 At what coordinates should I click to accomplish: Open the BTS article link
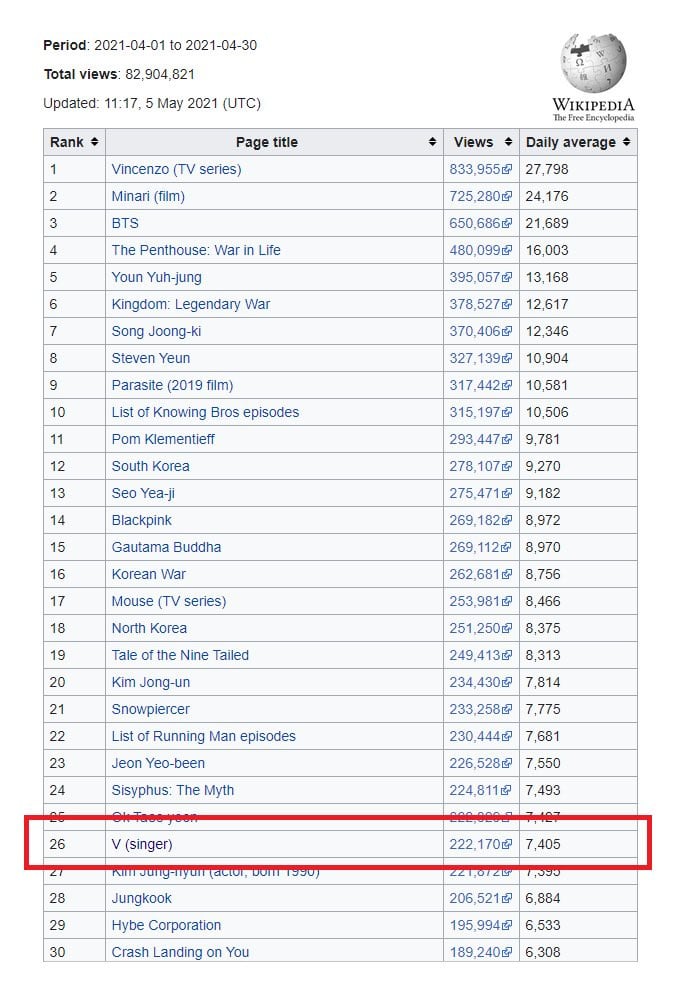point(125,223)
